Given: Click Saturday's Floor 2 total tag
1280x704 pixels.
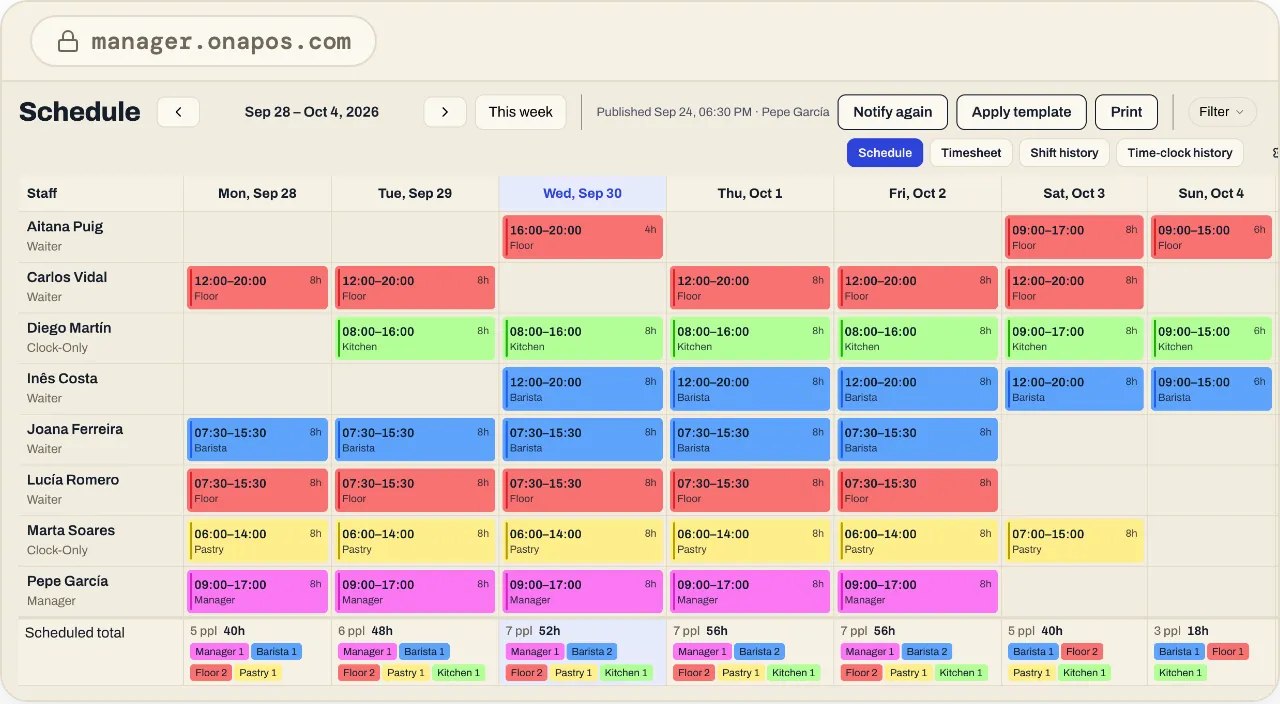Looking at the screenshot, I should pyautogui.click(x=1082, y=652).
